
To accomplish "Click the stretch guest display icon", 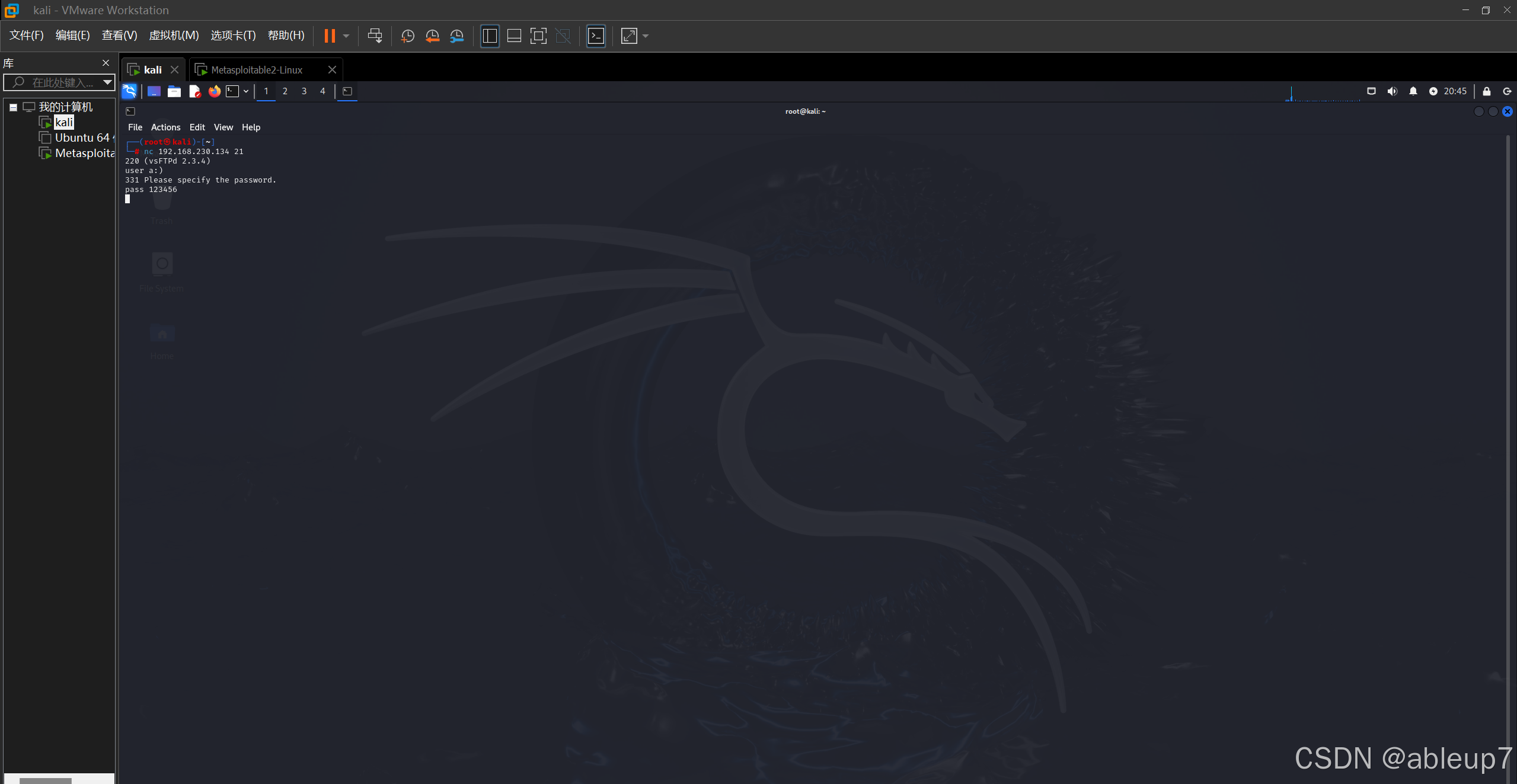I will tap(629, 36).
